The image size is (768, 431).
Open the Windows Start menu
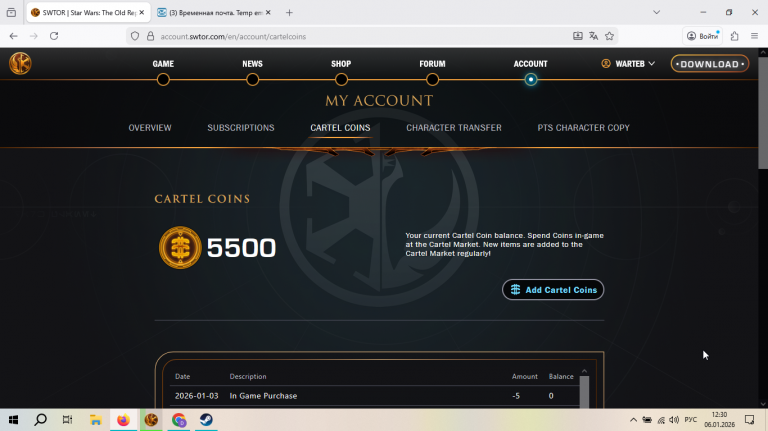pos(14,420)
